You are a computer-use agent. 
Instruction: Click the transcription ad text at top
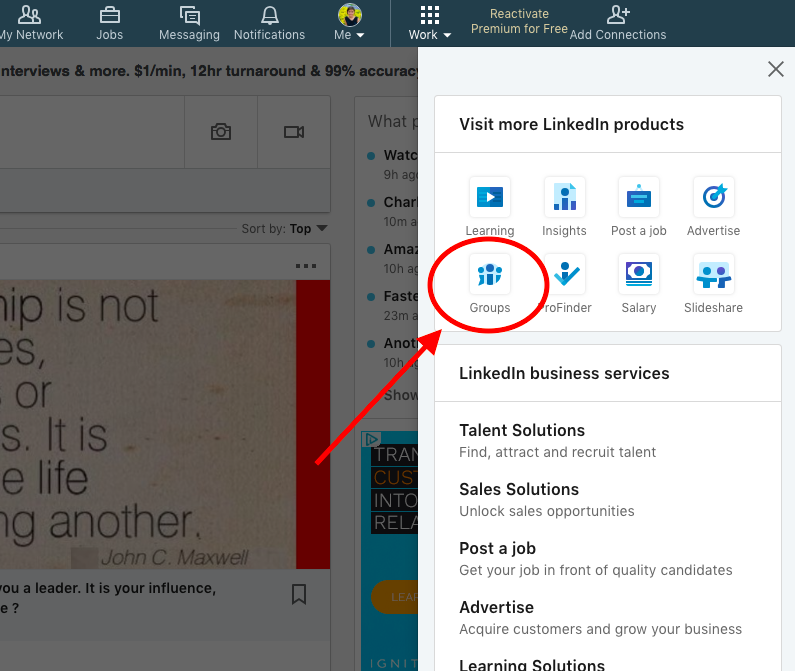208,71
